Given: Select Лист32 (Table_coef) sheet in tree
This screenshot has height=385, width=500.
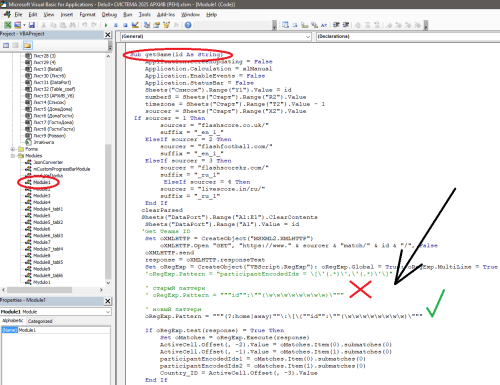Looking at the screenshot, I should (x=54, y=89).
